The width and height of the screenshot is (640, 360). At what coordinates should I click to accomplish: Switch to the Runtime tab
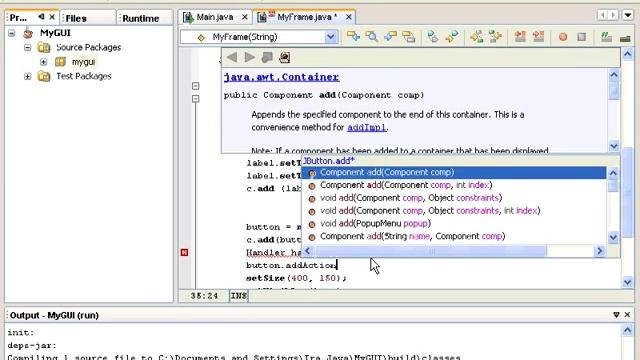coord(144,18)
